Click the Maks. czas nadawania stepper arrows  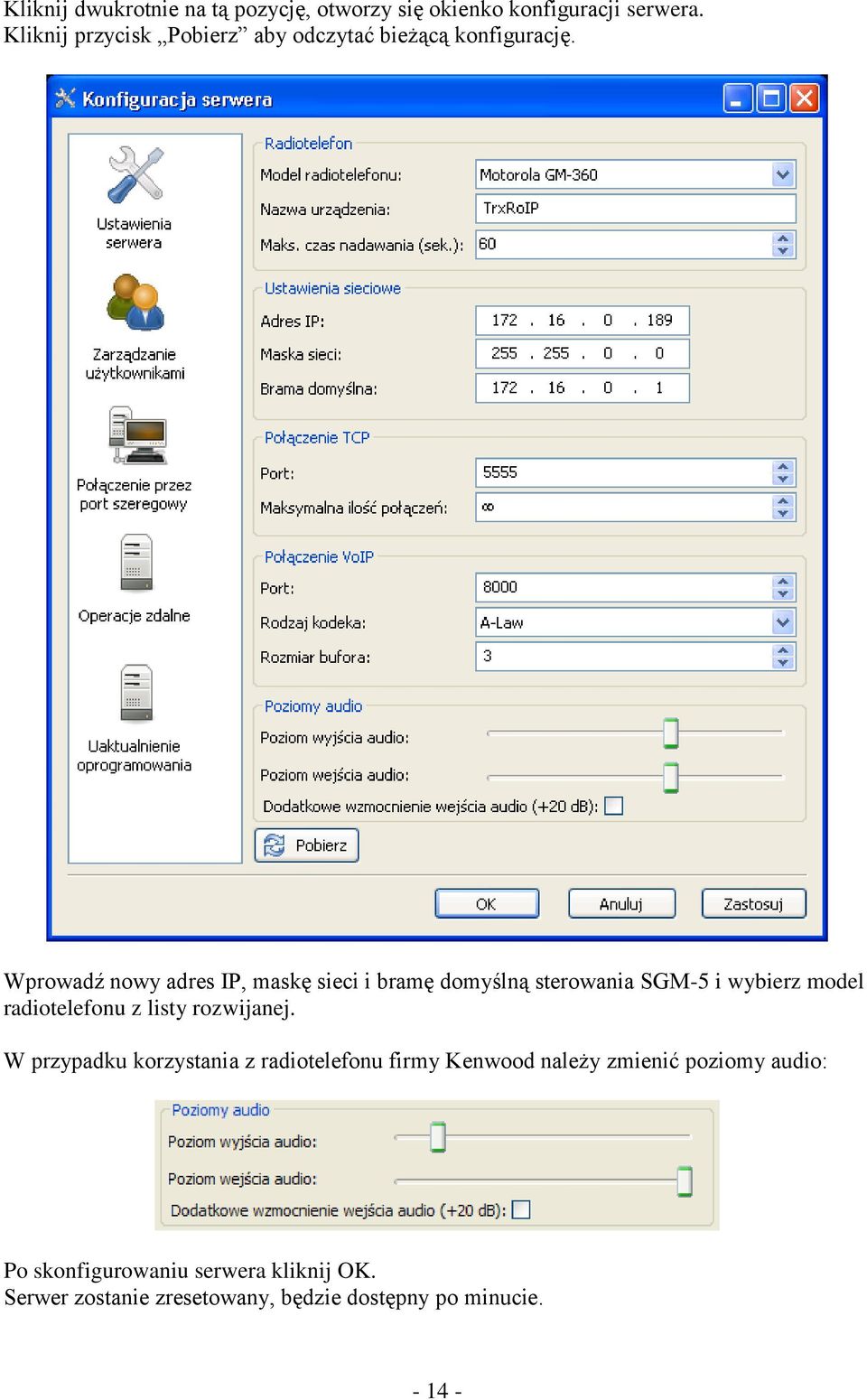(x=783, y=244)
